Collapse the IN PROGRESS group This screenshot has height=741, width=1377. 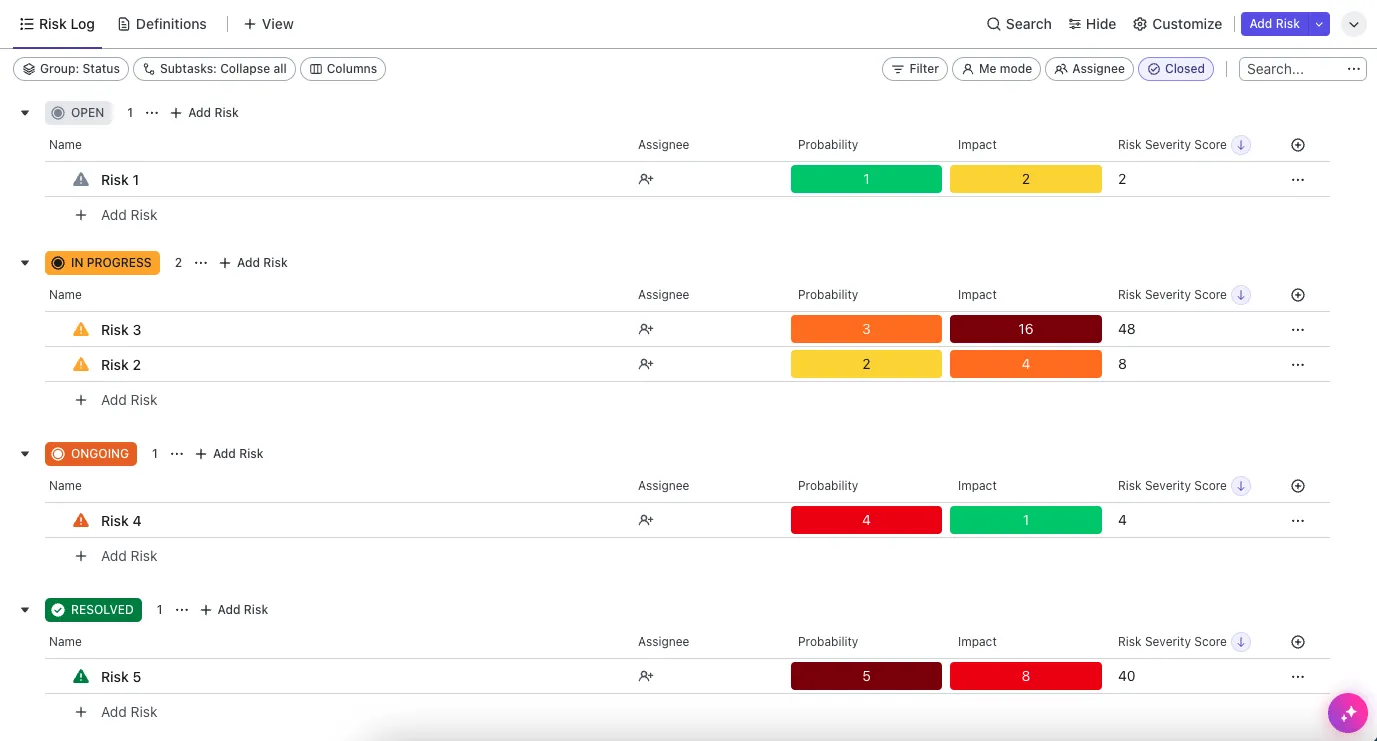[25, 263]
